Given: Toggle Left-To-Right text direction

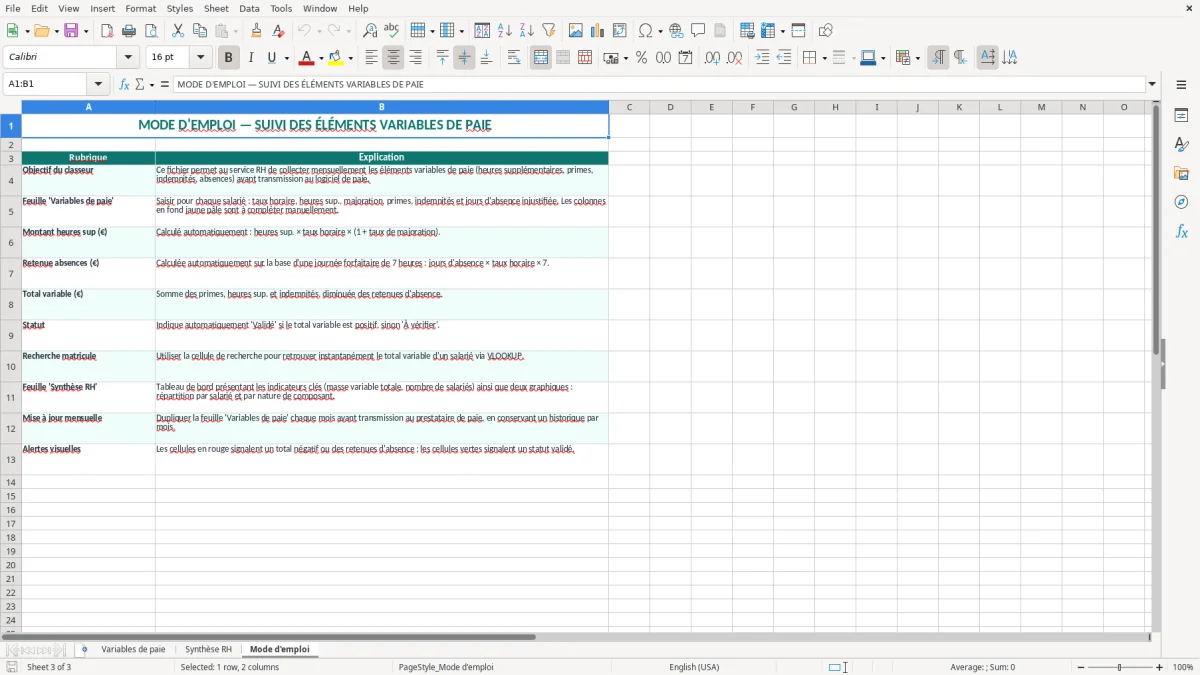Looking at the screenshot, I should 938,58.
